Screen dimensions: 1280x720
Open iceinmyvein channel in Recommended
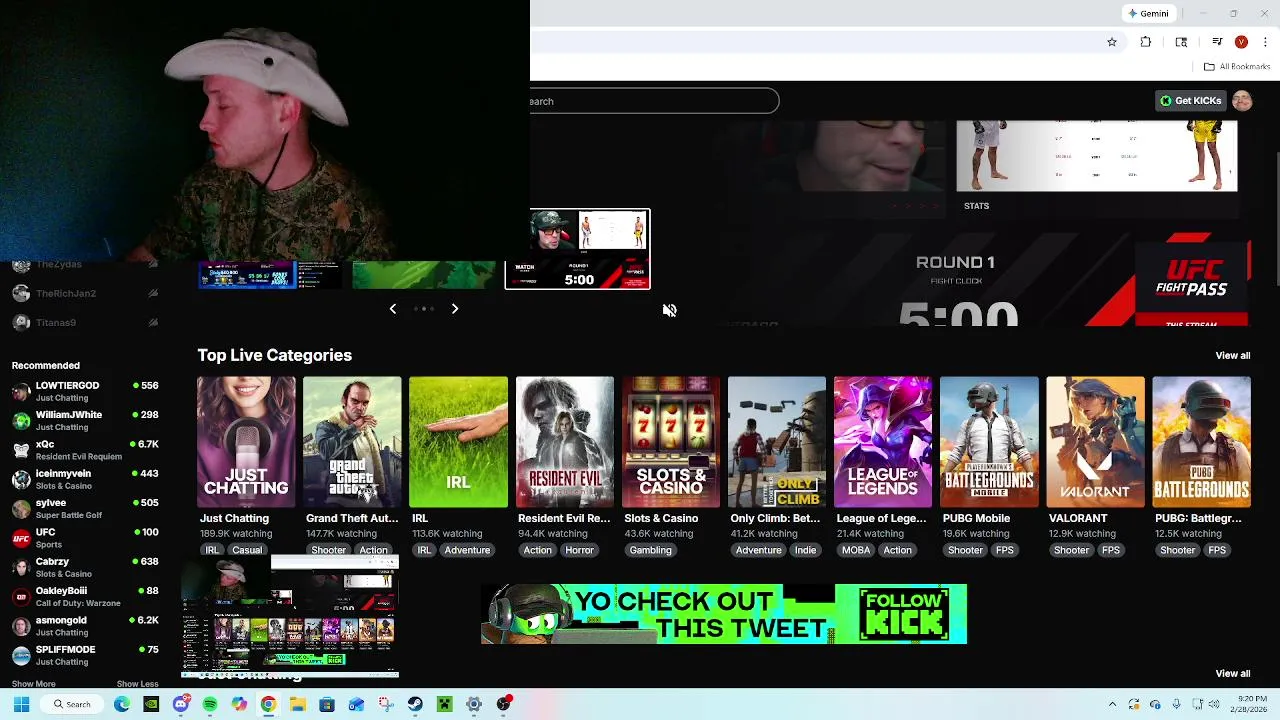pos(85,480)
